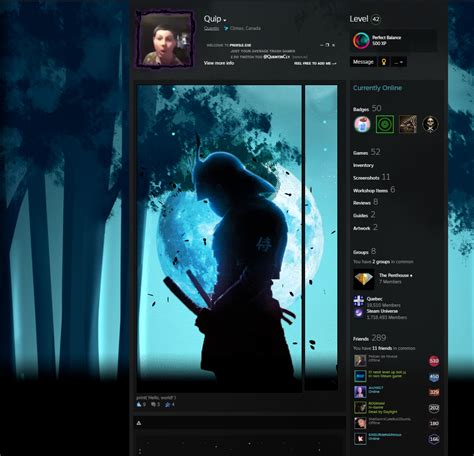Screen dimensions: 474x456
Task: Click the Steam Universe purple group icon
Action: [359, 313]
